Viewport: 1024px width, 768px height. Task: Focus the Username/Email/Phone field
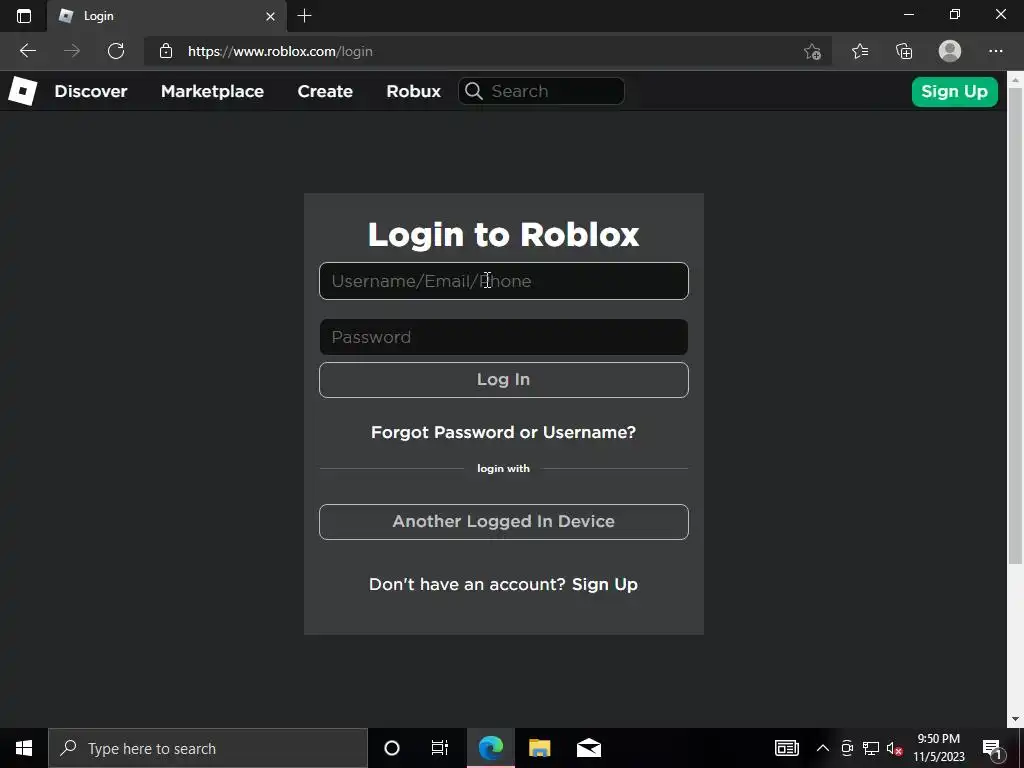pos(504,281)
